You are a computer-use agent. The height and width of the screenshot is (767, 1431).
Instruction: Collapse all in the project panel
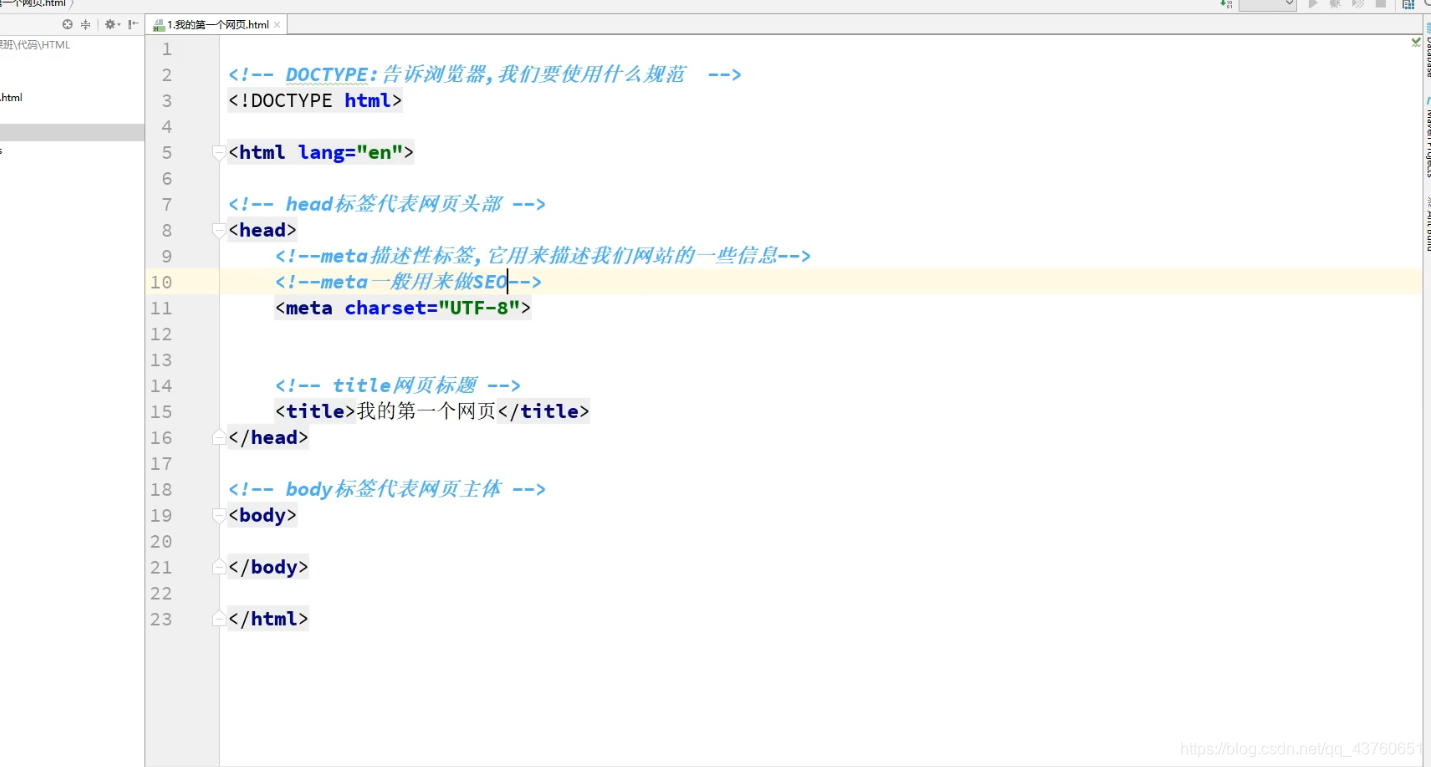click(x=85, y=25)
